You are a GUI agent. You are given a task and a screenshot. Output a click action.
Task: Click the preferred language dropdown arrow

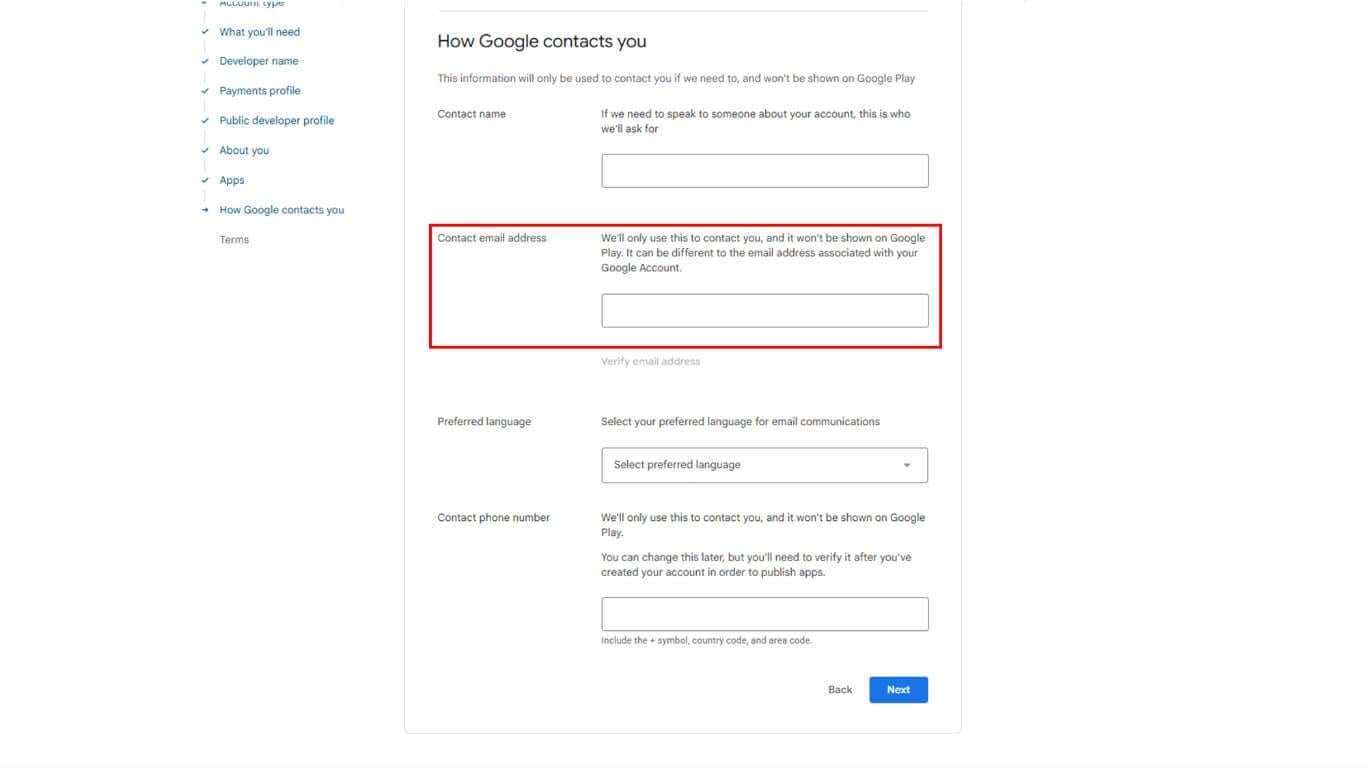pyautogui.click(x=907, y=465)
